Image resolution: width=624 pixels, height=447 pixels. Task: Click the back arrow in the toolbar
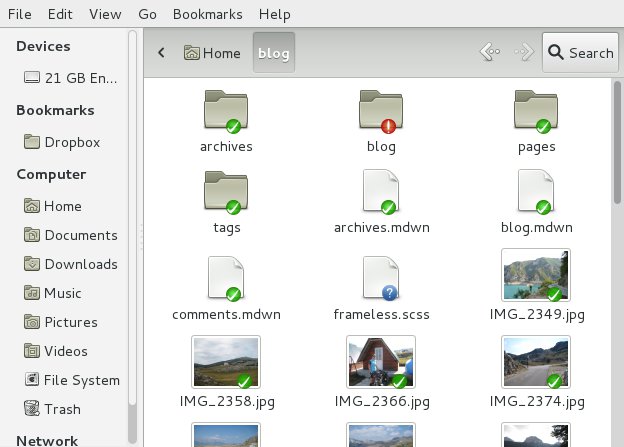pos(161,53)
